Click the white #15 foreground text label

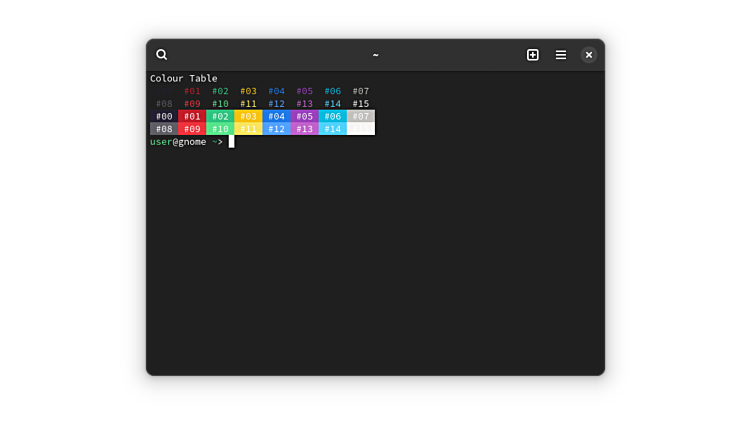(x=361, y=104)
